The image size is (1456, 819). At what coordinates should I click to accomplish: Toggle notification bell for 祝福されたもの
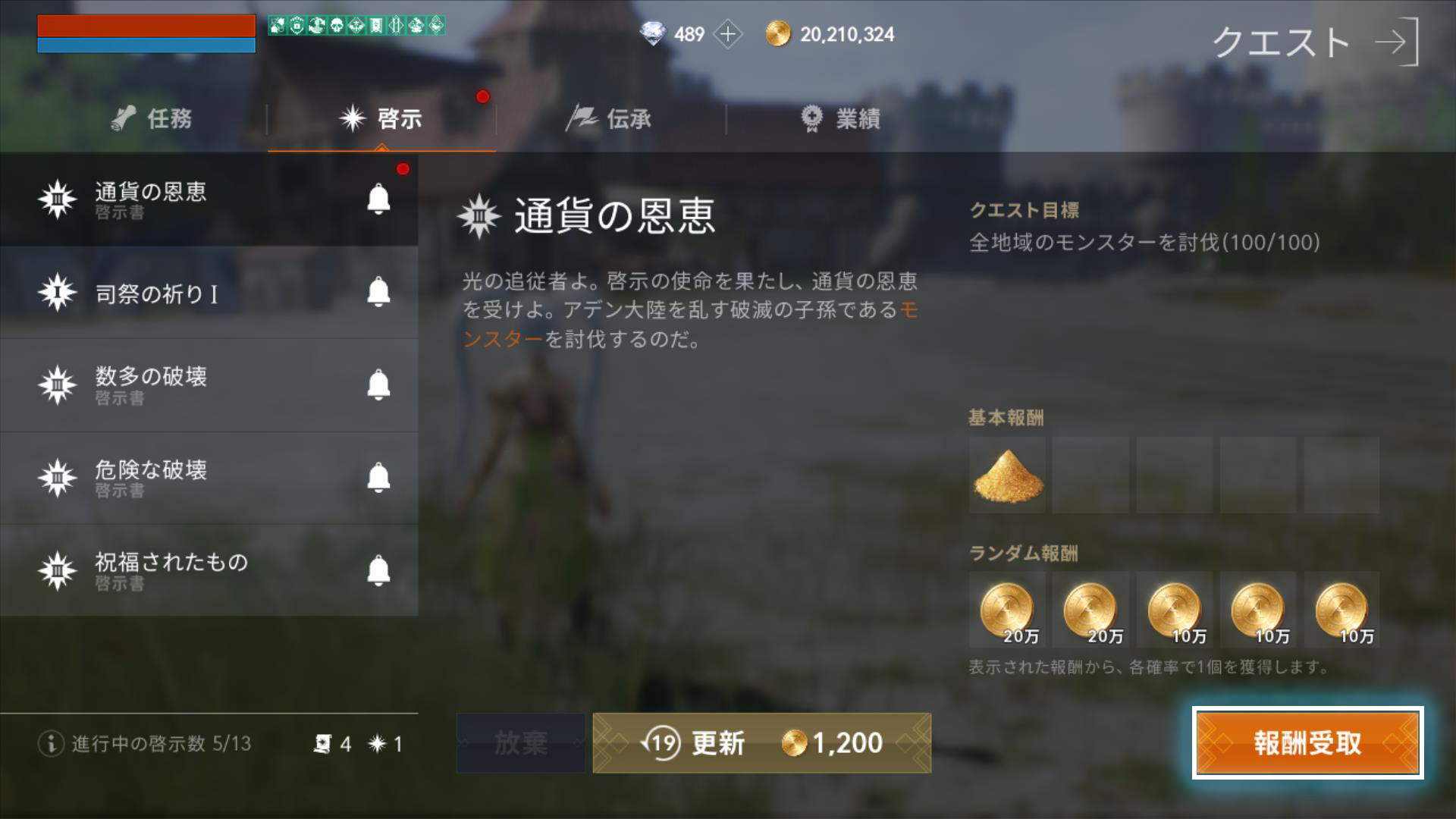(378, 570)
